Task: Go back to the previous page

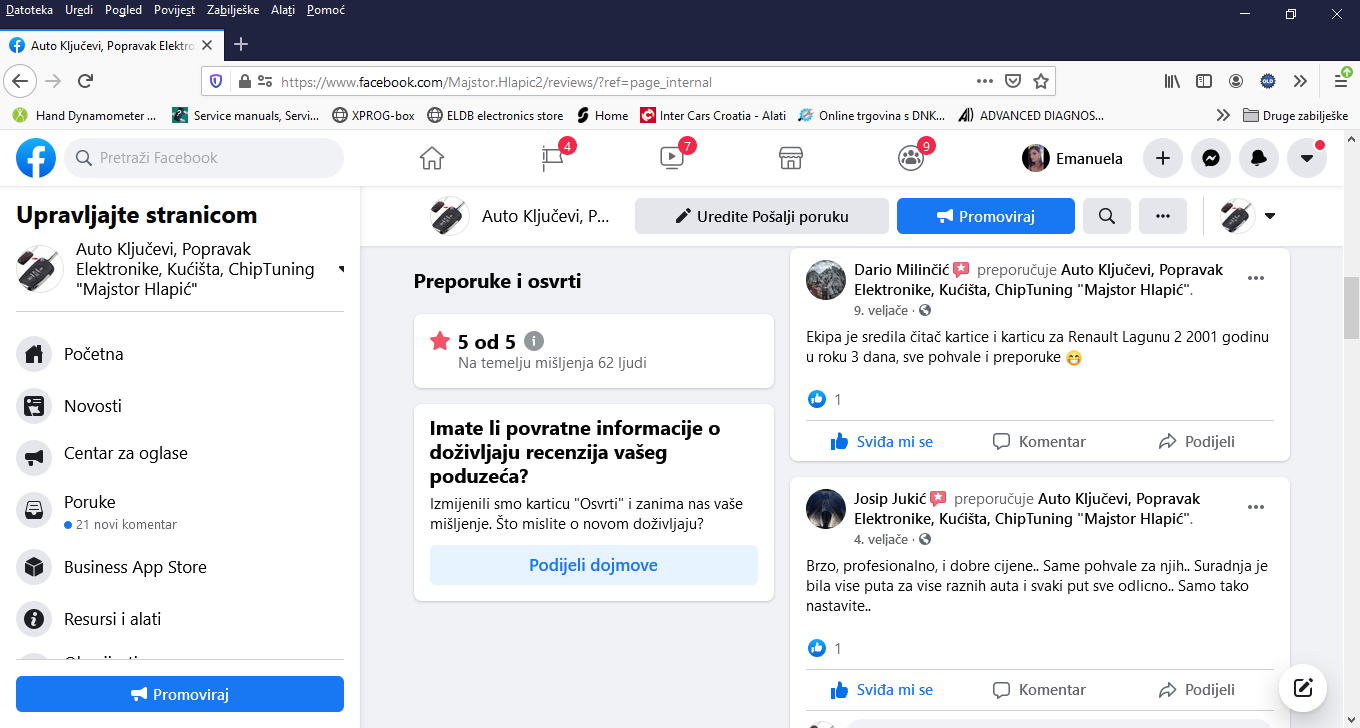Action: [x=21, y=81]
